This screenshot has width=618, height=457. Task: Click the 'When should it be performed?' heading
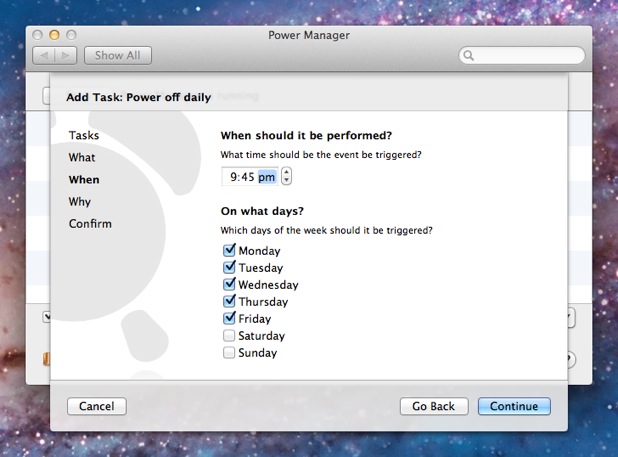click(x=306, y=136)
